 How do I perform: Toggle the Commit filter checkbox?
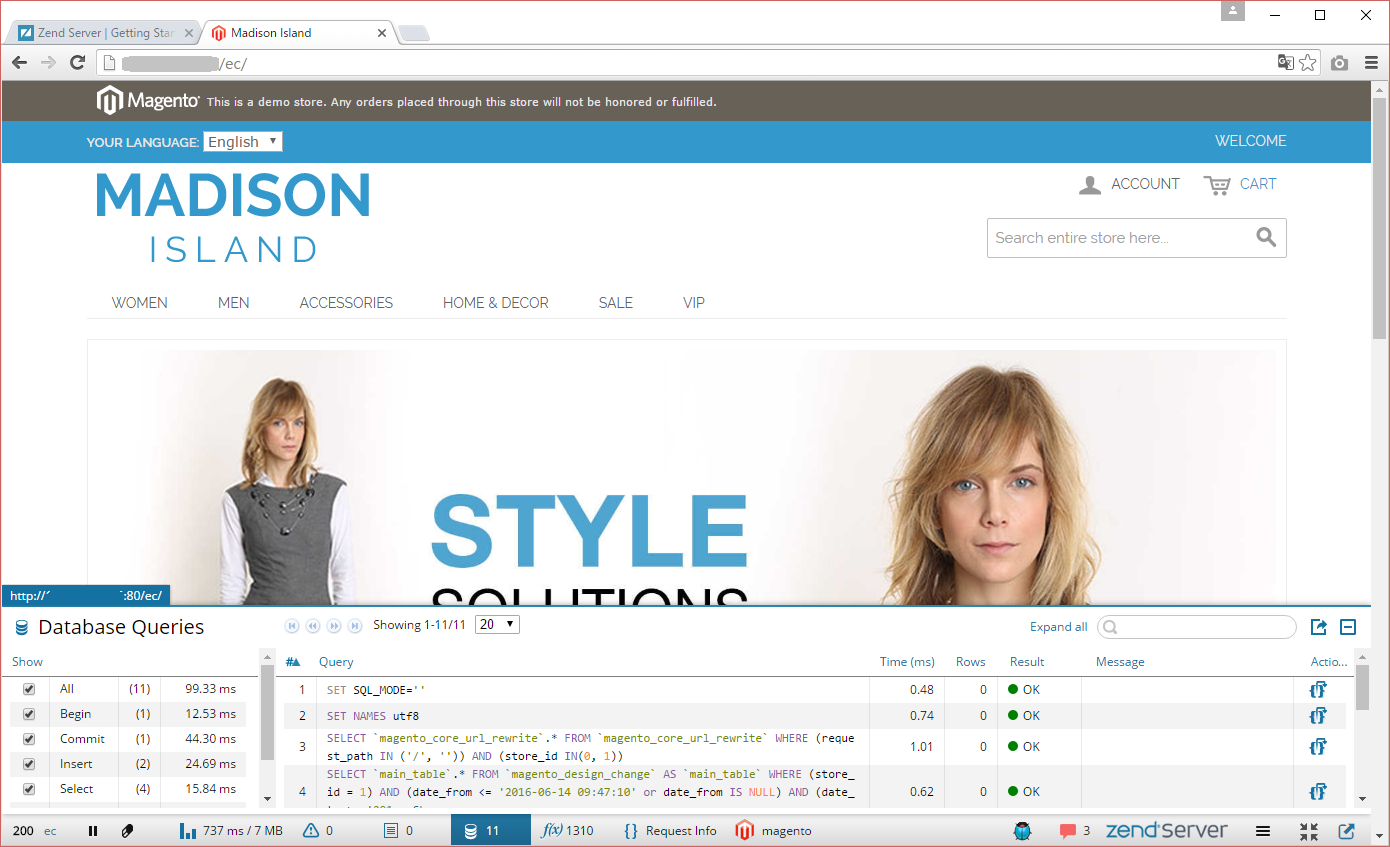click(x=29, y=739)
